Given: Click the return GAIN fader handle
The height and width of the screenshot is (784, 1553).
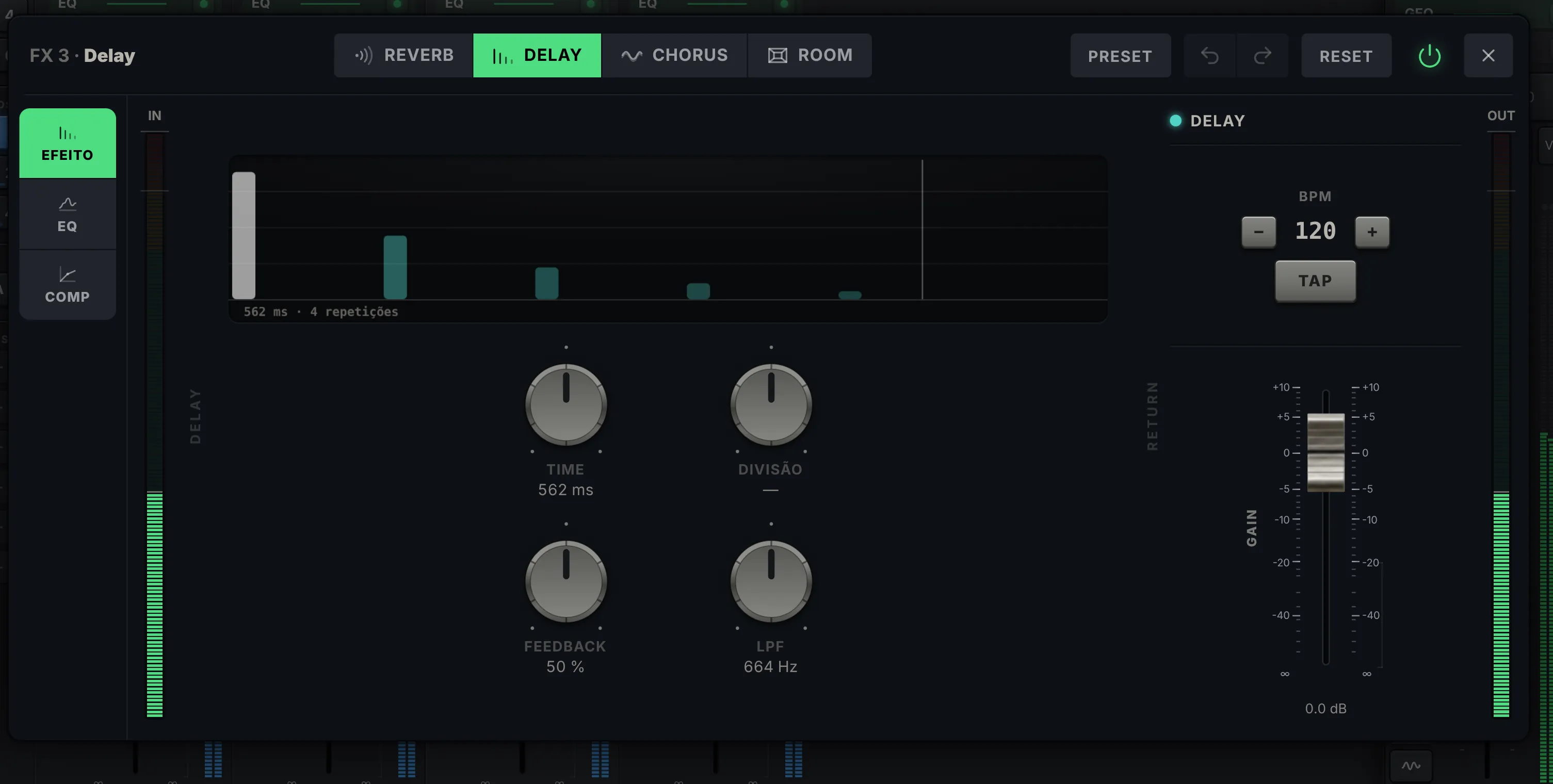Looking at the screenshot, I should pyautogui.click(x=1325, y=452).
